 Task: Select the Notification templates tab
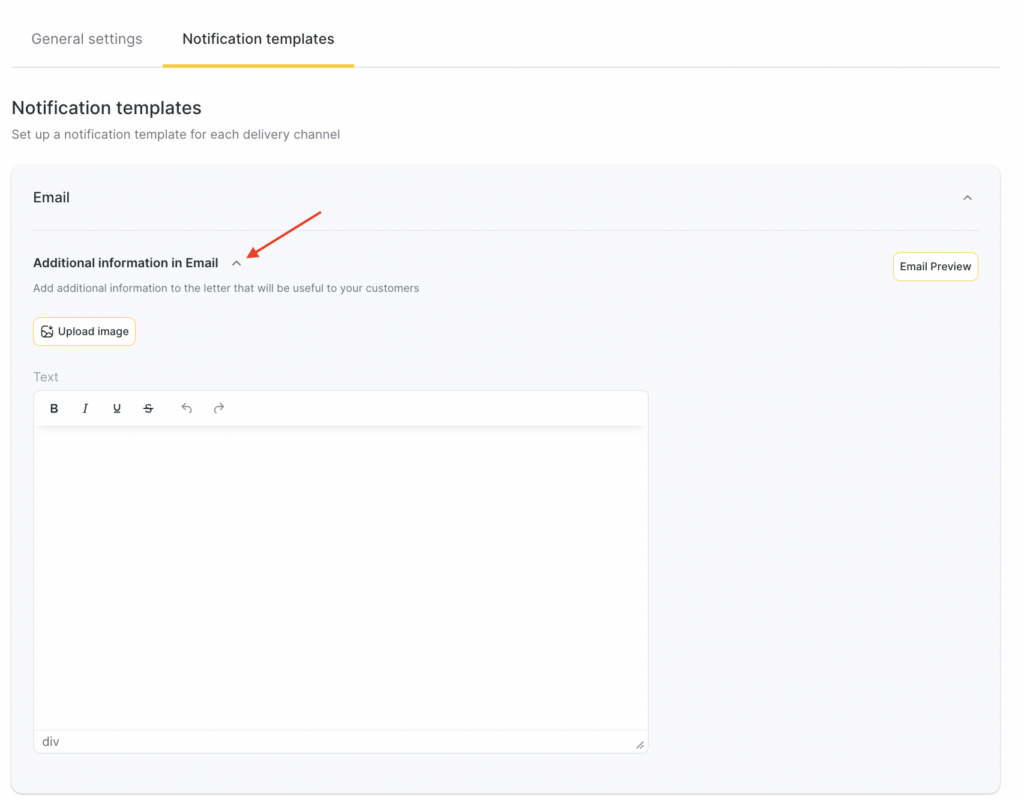[258, 39]
